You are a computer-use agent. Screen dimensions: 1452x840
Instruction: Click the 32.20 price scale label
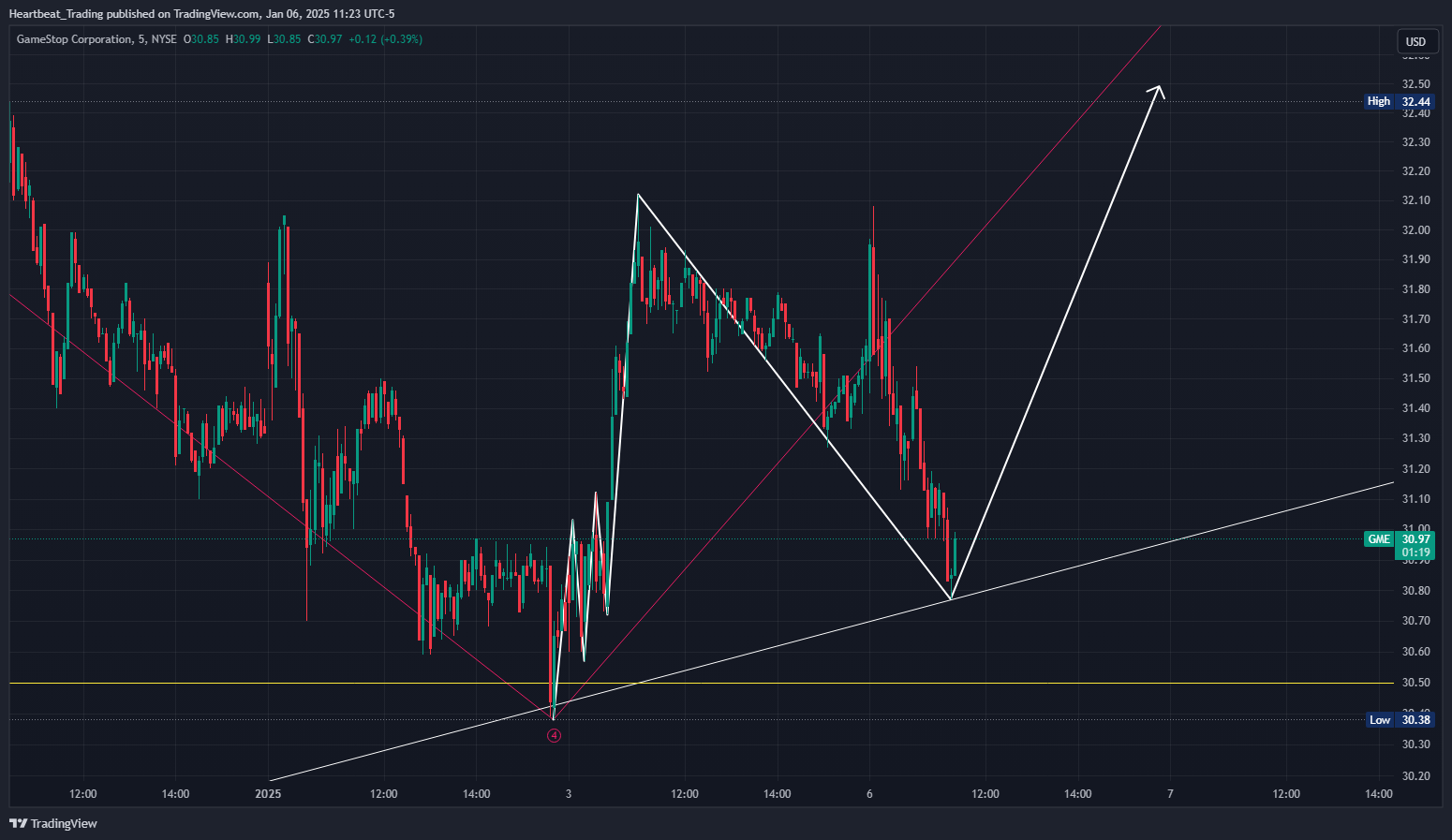tap(1415, 171)
